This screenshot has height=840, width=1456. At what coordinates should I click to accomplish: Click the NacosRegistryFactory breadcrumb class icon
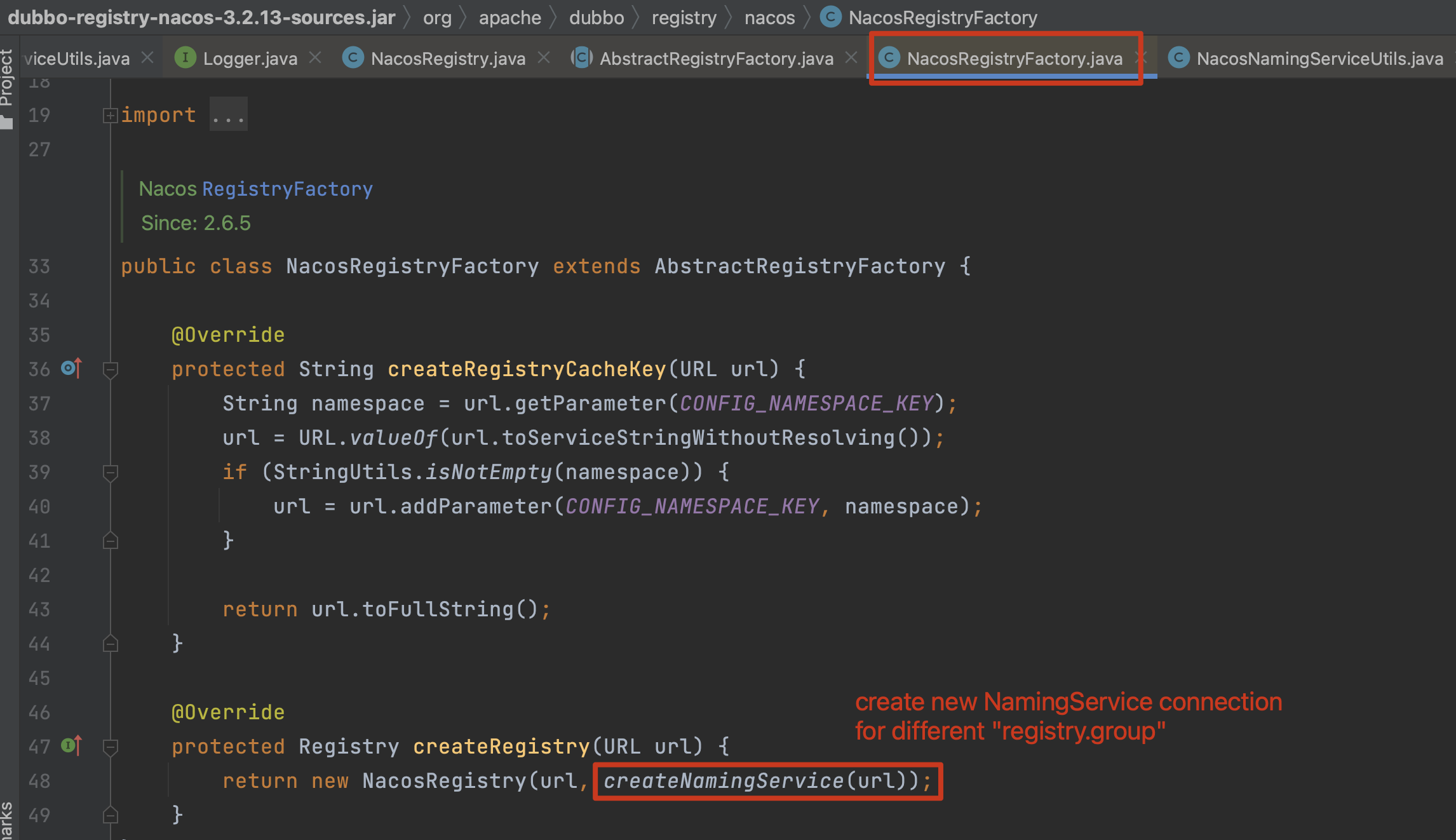[830, 17]
